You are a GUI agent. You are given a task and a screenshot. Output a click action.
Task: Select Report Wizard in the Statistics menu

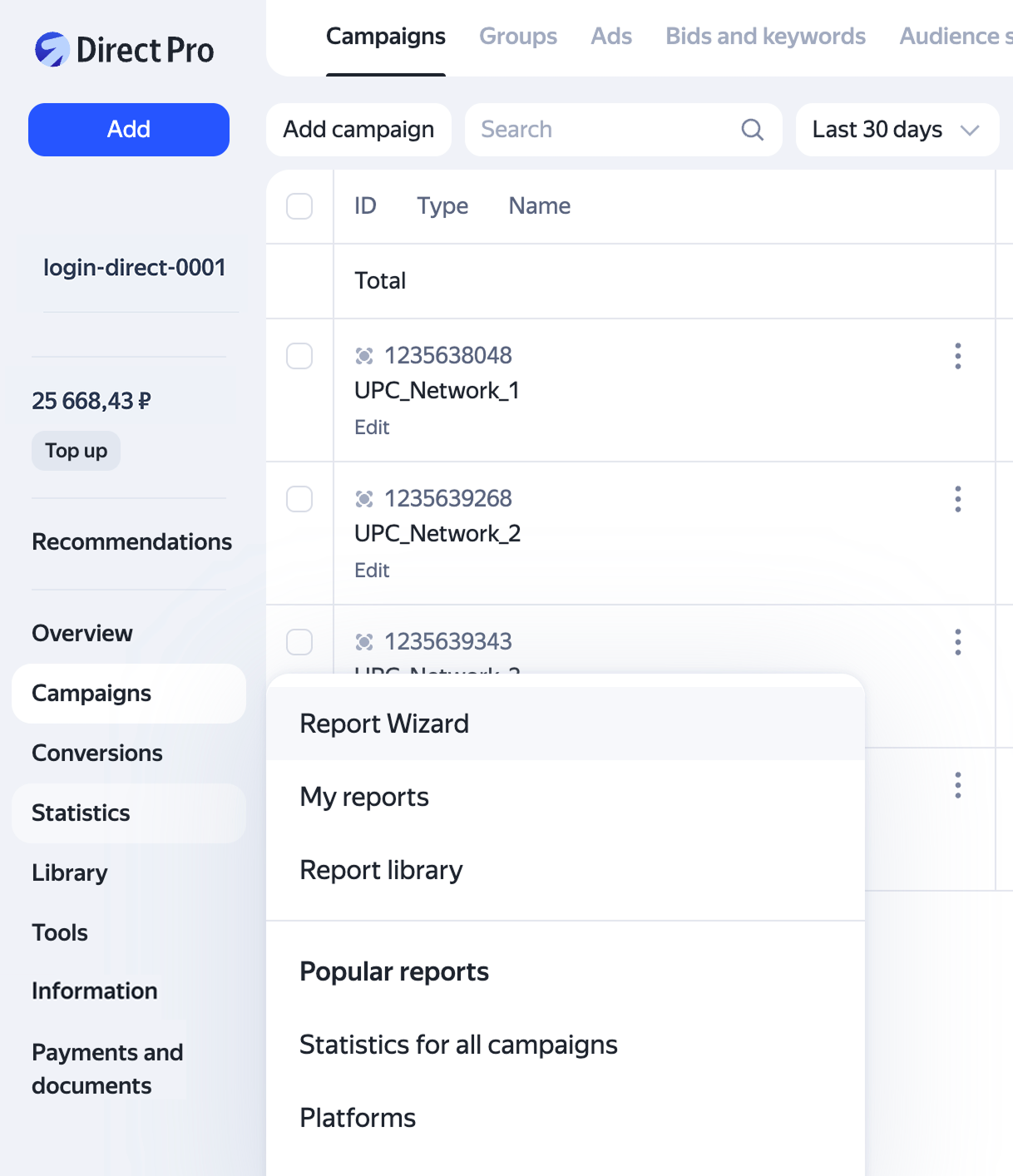point(566,724)
